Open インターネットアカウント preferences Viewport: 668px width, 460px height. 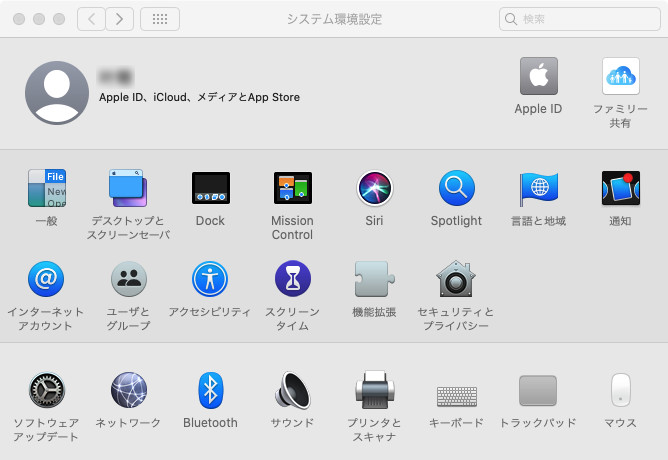tap(46, 279)
